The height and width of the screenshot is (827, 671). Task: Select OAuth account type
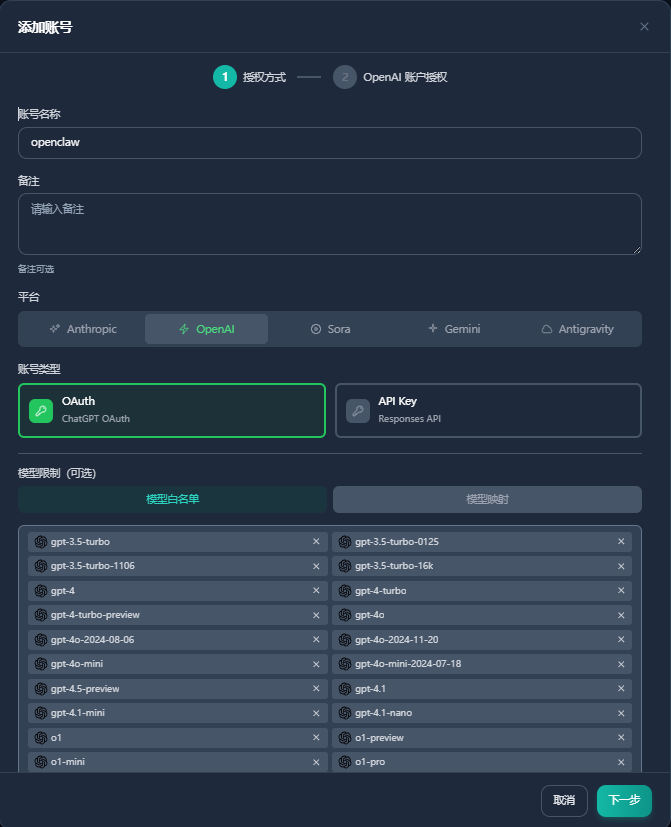click(172, 410)
